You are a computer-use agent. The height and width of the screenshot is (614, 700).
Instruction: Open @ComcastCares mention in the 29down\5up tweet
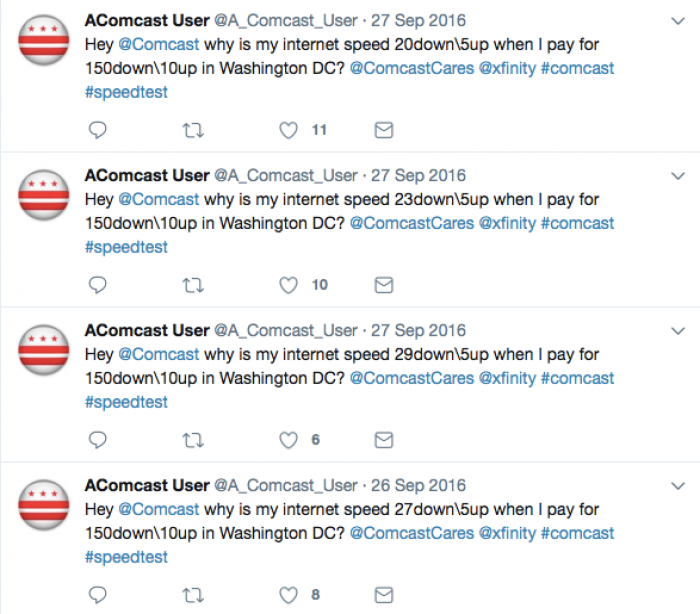click(412, 378)
